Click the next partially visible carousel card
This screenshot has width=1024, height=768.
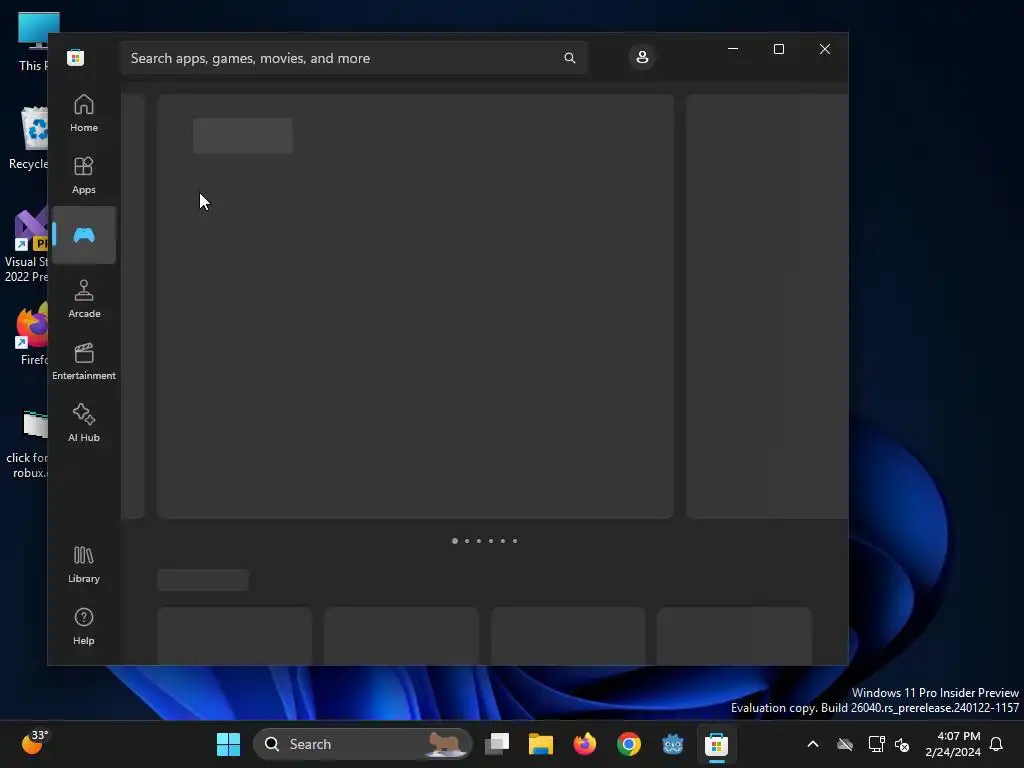click(x=767, y=306)
